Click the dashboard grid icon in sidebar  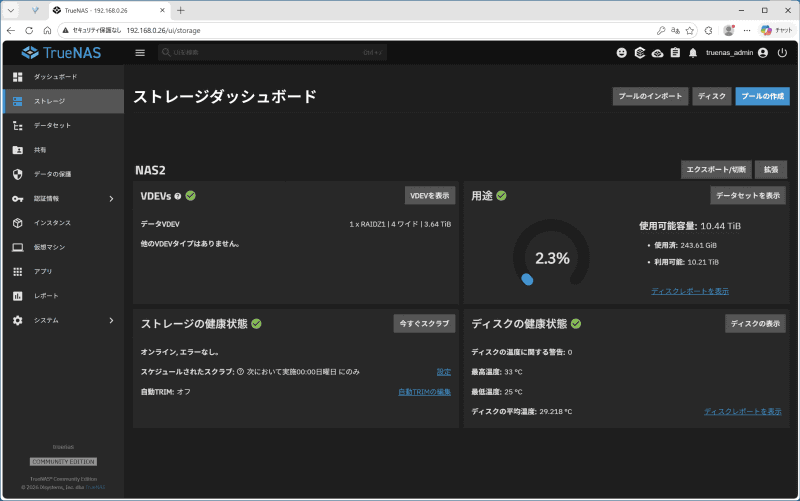(x=18, y=77)
